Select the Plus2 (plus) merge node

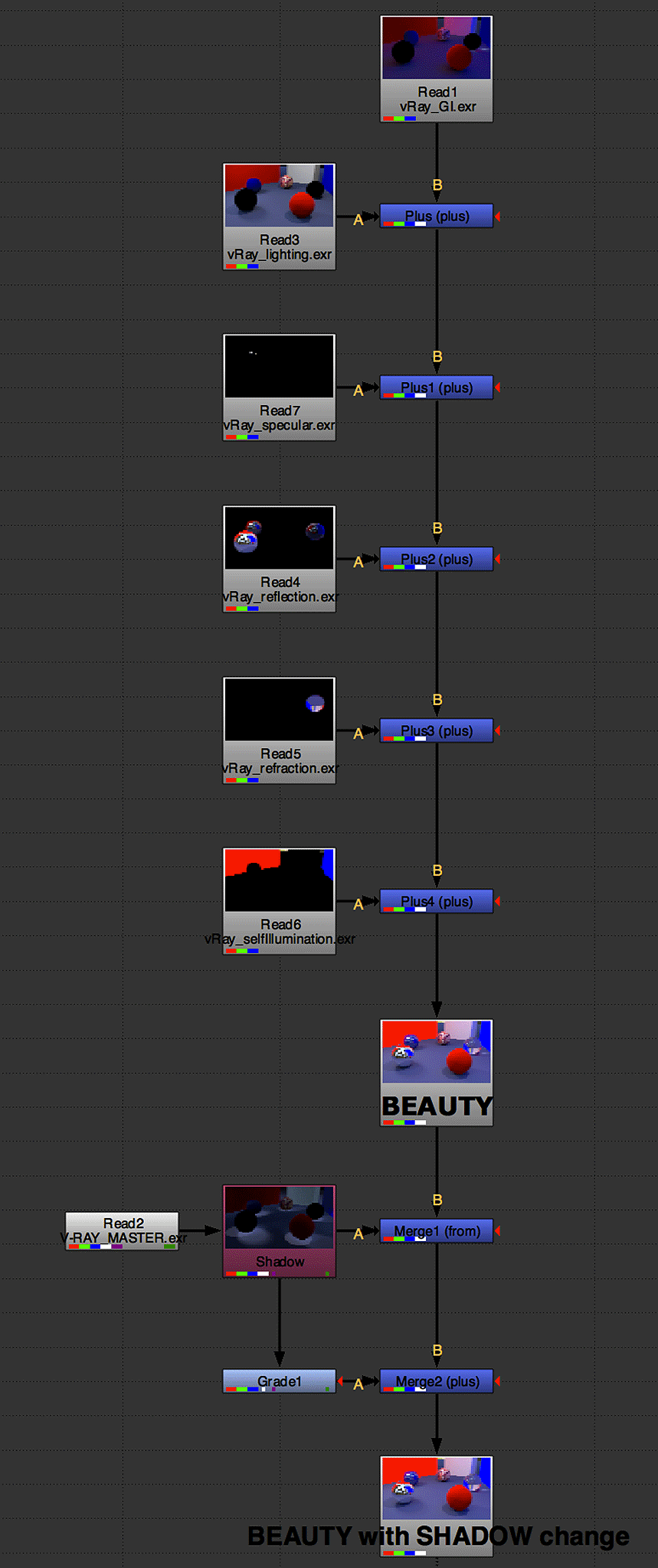[437, 560]
